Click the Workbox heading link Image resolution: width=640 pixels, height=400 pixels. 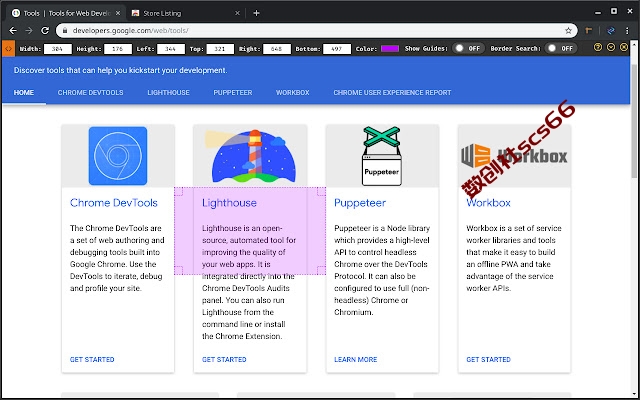tap(488, 203)
